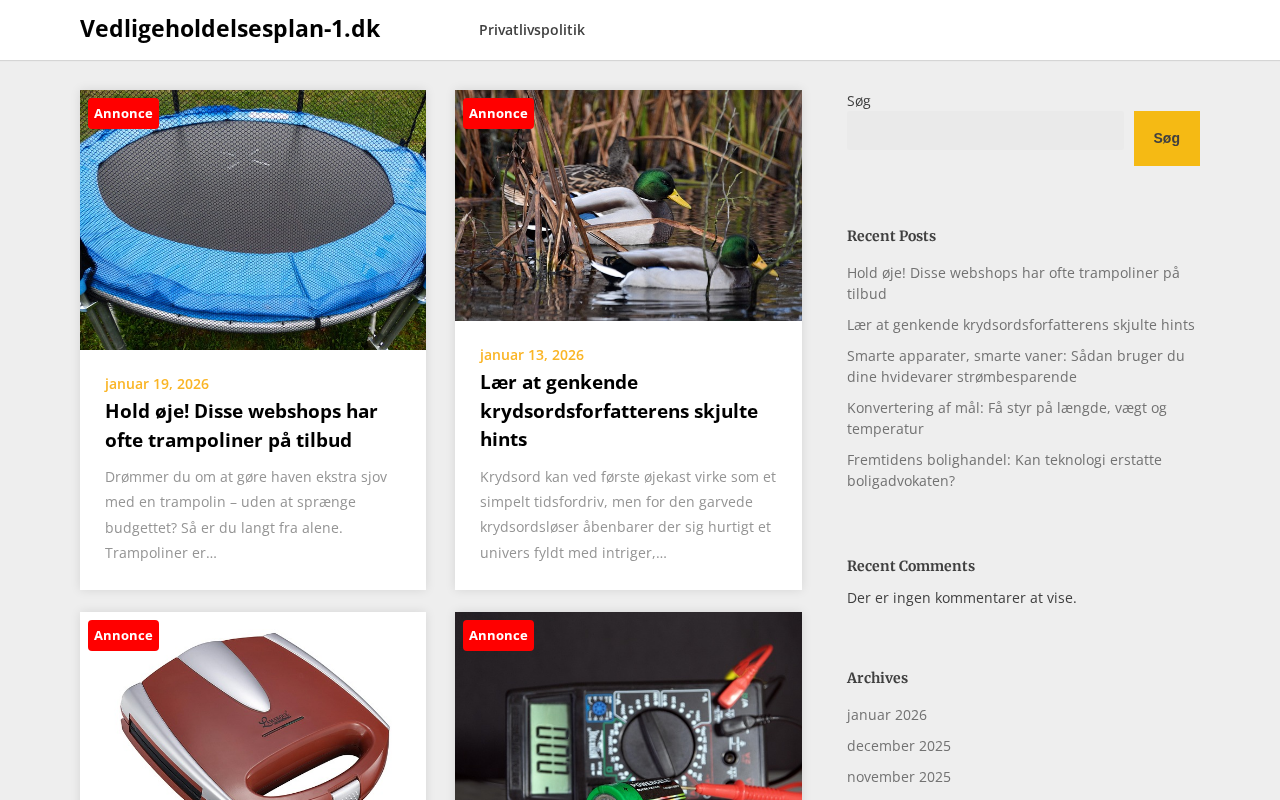Click the Annonce badge on ducks post
Viewport: 1280px width, 800px height.
click(x=498, y=113)
